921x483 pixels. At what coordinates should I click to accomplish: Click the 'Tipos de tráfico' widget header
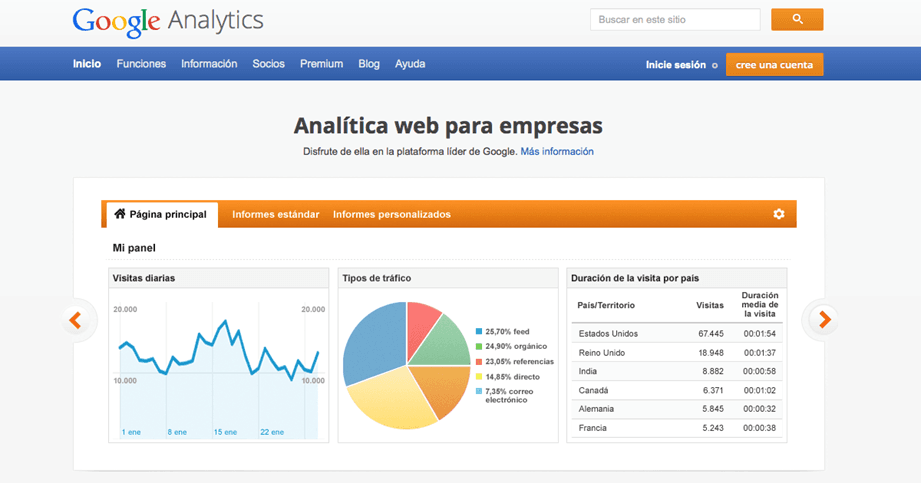(448, 278)
